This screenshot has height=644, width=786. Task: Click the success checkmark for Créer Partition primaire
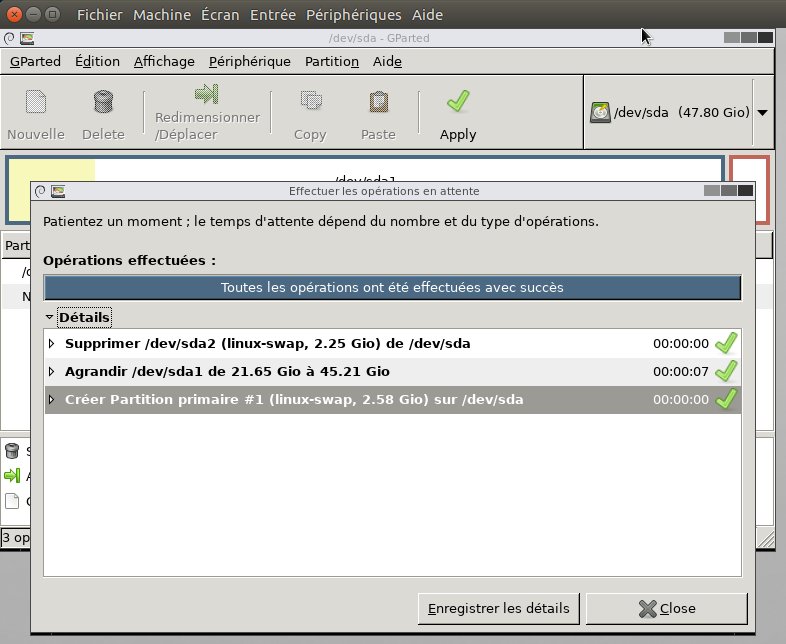(726, 399)
